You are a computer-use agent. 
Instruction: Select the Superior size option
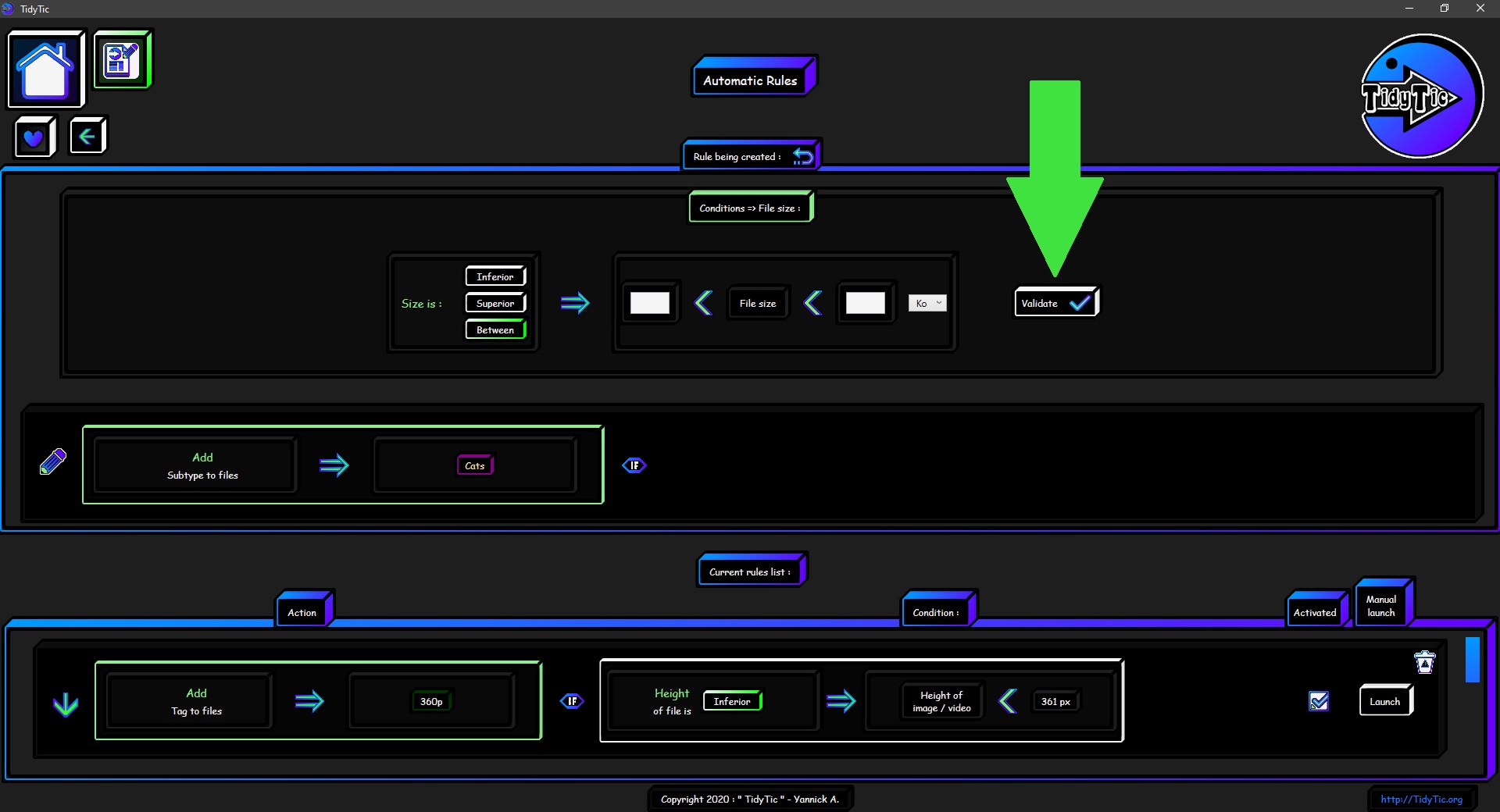tap(495, 303)
